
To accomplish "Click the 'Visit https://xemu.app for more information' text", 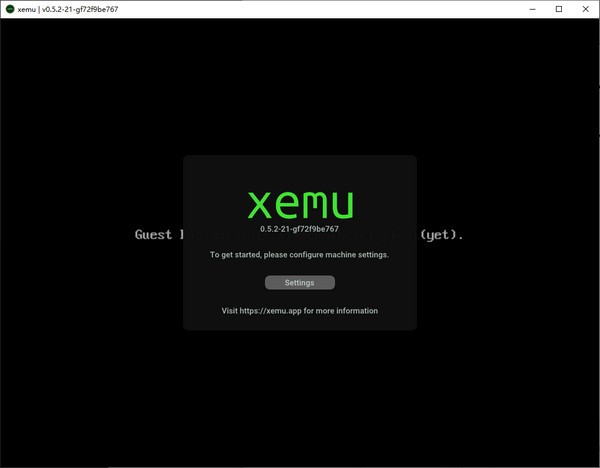I will tap(300, 311).
